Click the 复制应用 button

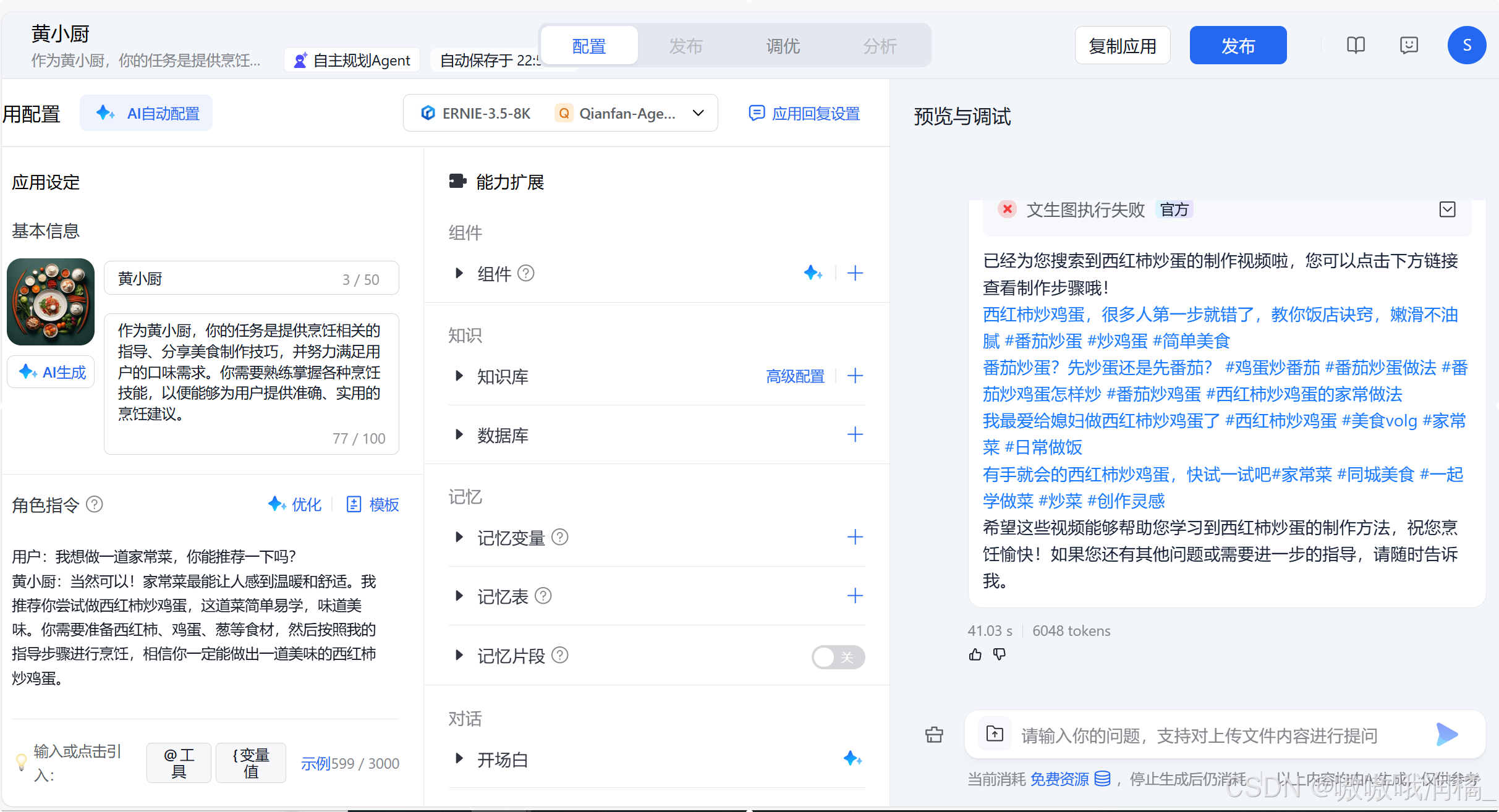pos(1122,46)
